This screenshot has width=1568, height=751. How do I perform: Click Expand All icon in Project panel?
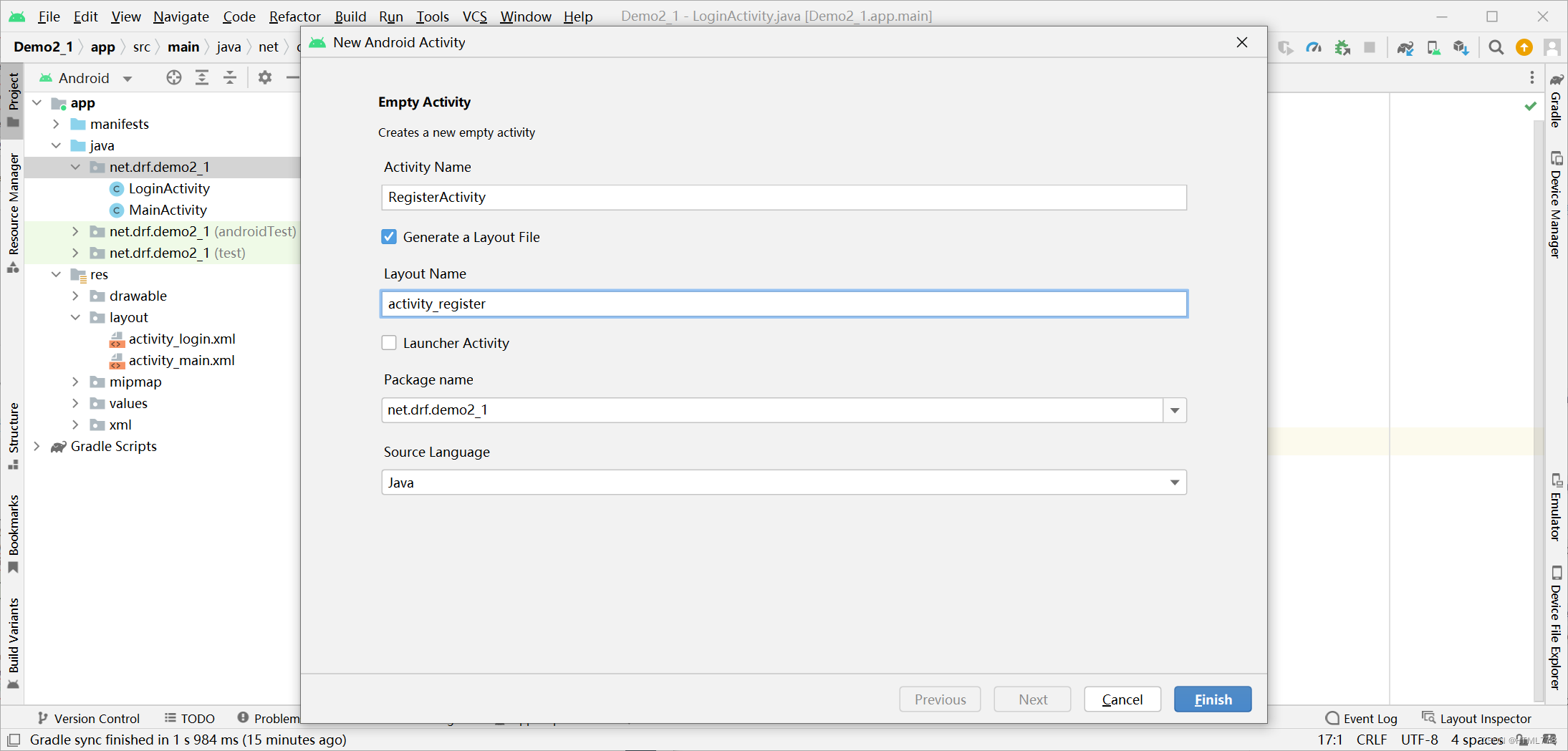(202, 77)
